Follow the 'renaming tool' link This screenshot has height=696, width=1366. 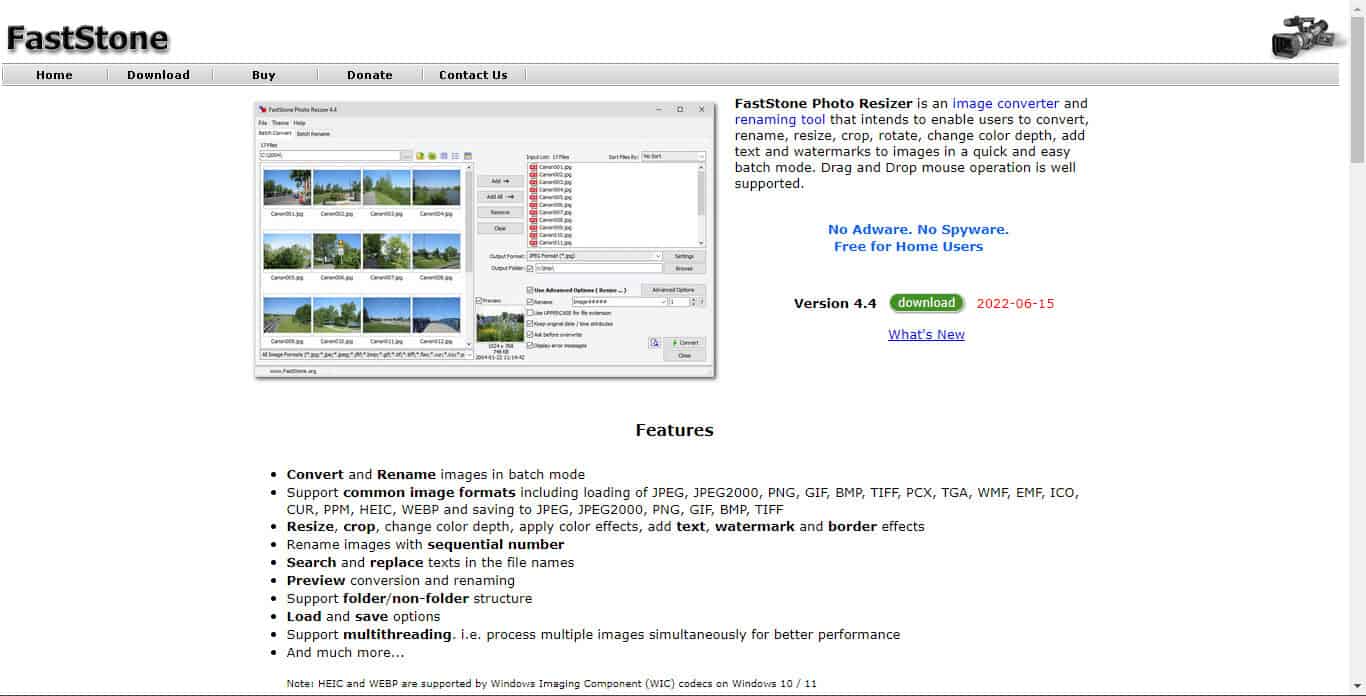coord(780,119)
